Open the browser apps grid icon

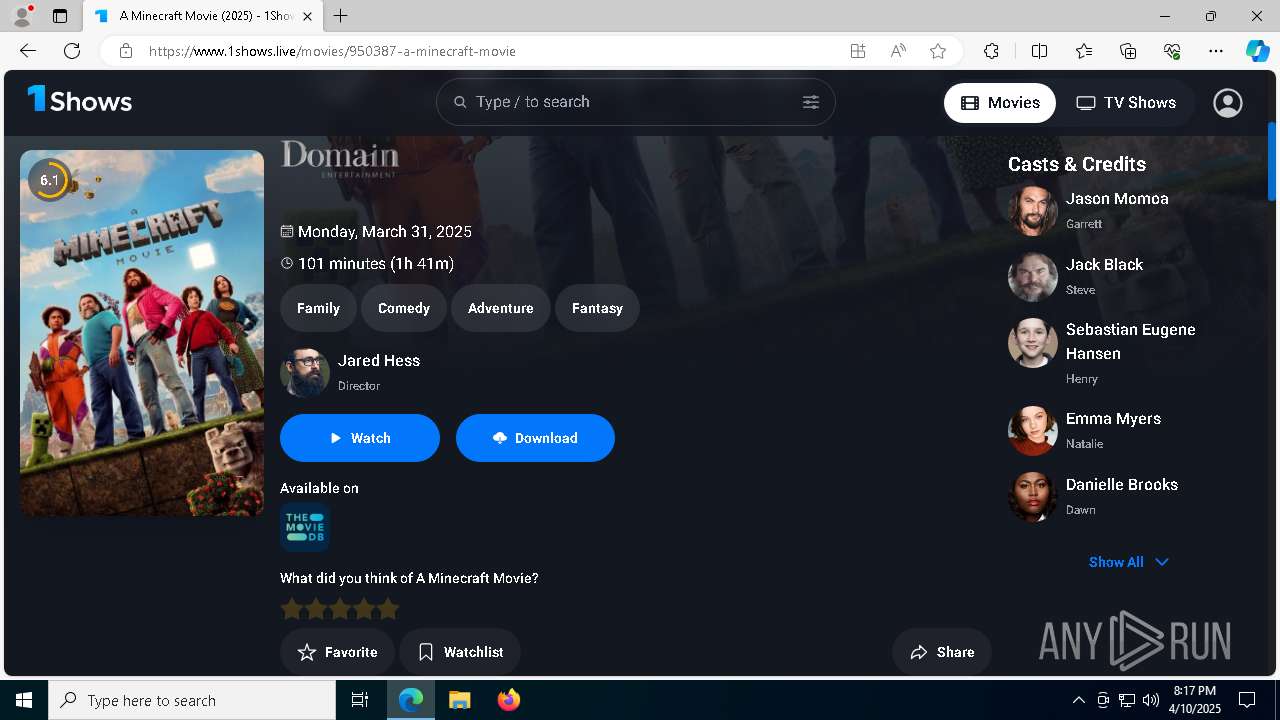pos(857,51)
